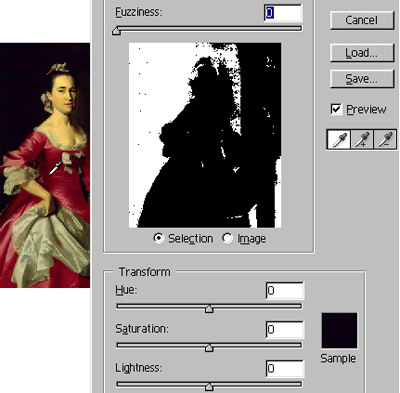The image size is (400, 393).
Task: Click the Saturation value field
Action: pos(285,329)
